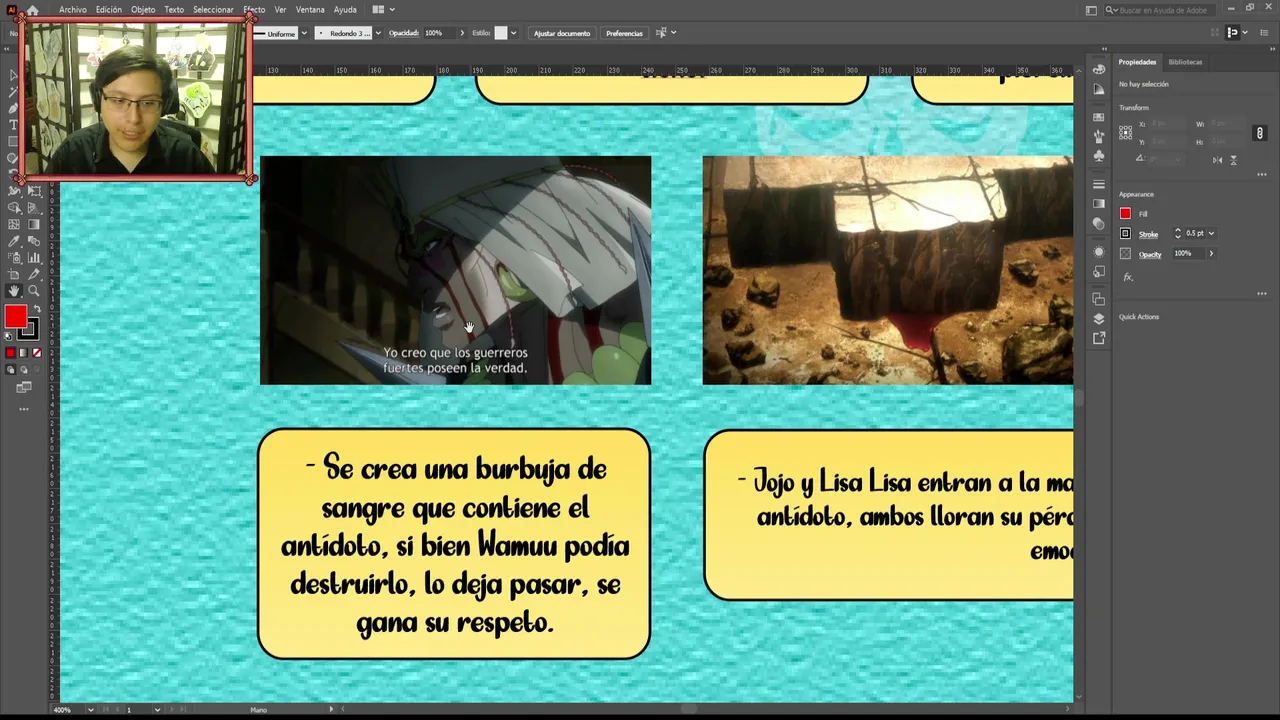This screenshot has width=1280, height=720.
Task: Open the Color Guide panel icon
Action: pyautogui.click(x=1099, y=89)
